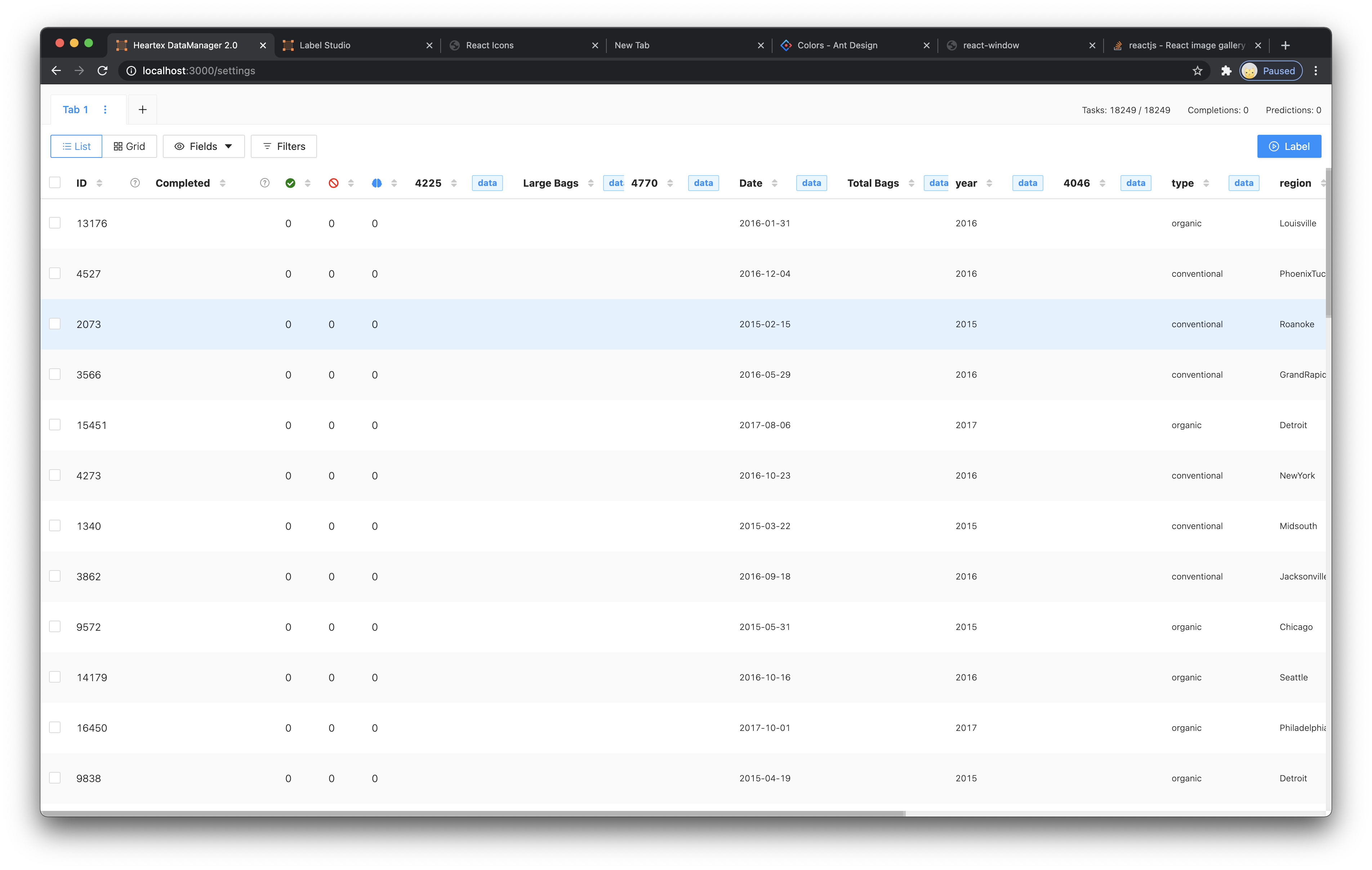
Task: Switch to Grid view
Action: [129, 147]
